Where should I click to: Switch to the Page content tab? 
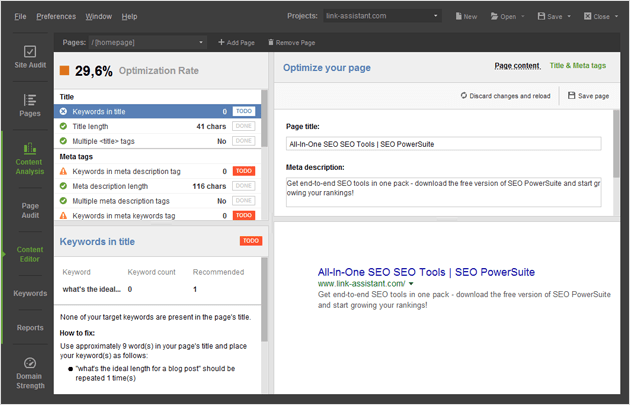point(517,66)
